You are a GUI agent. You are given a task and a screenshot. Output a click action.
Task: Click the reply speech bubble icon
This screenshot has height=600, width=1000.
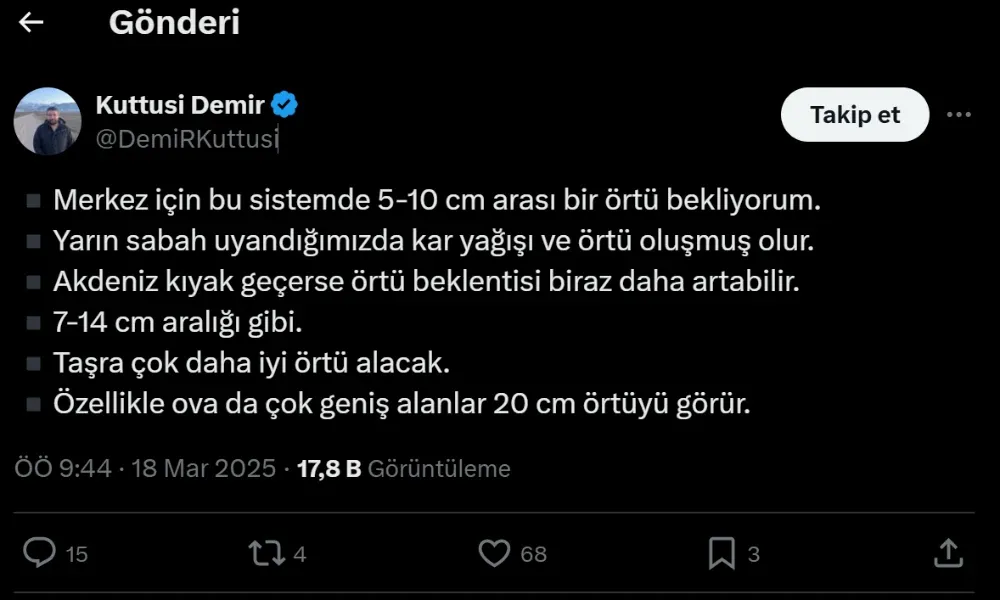point(39,553)
